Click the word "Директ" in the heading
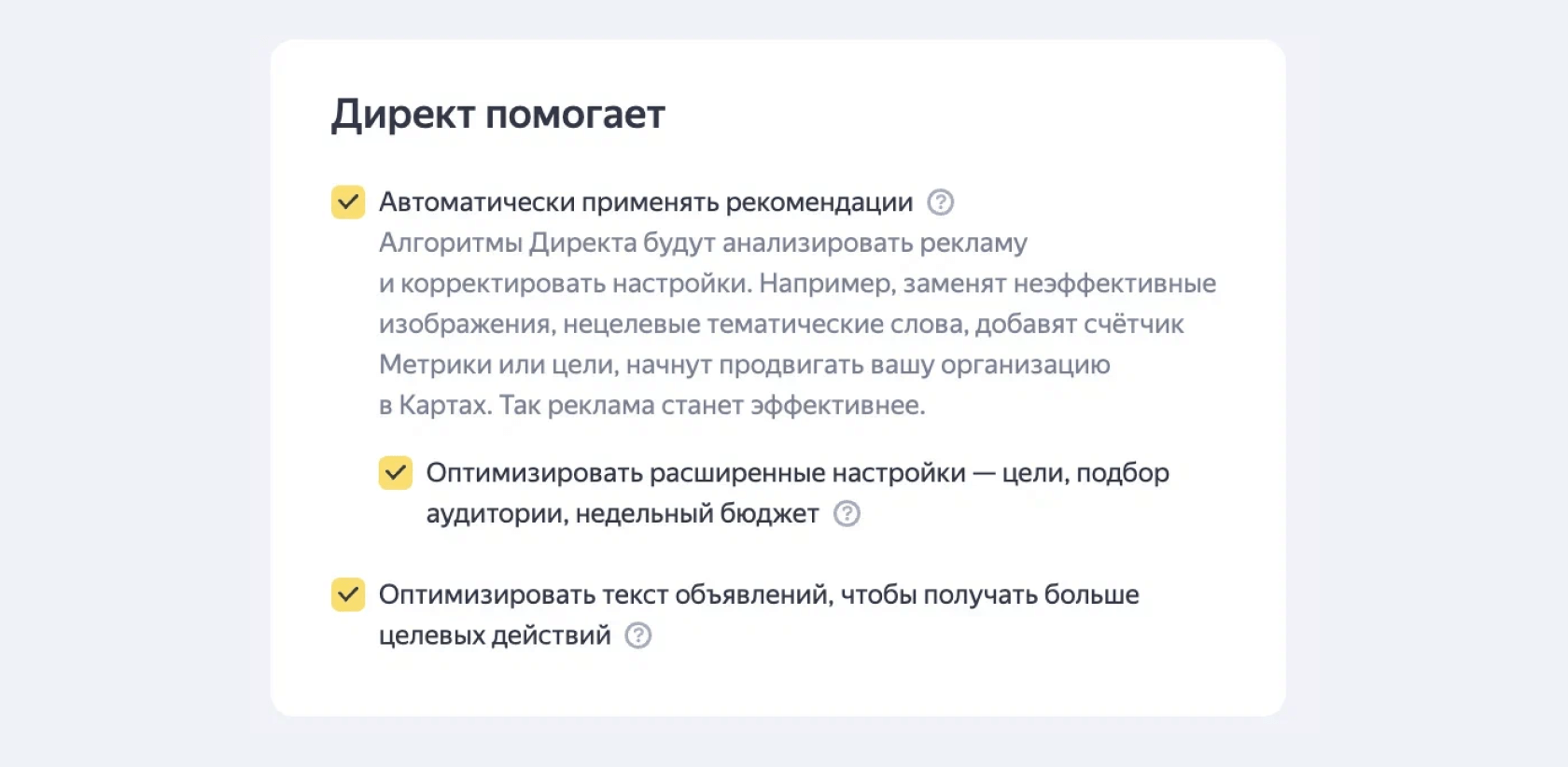This screenshot has width=1568, height=767. point(403,116)
